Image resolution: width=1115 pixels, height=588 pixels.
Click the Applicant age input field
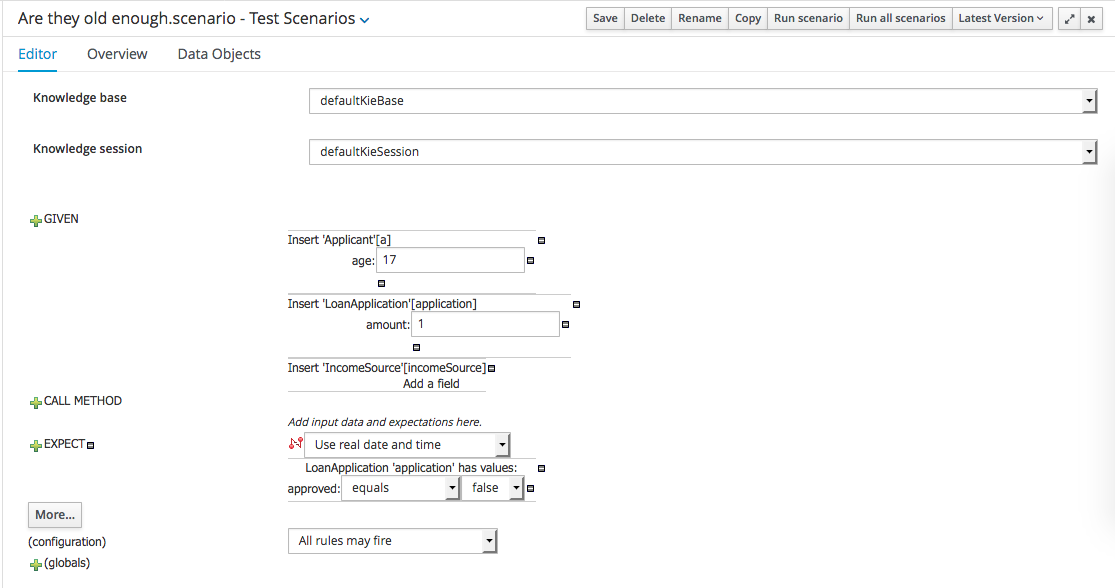[450, 260]
